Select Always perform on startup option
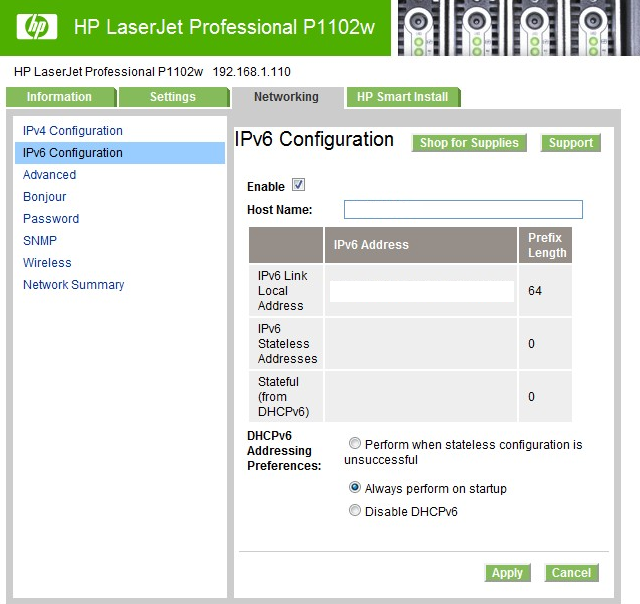 355,487
